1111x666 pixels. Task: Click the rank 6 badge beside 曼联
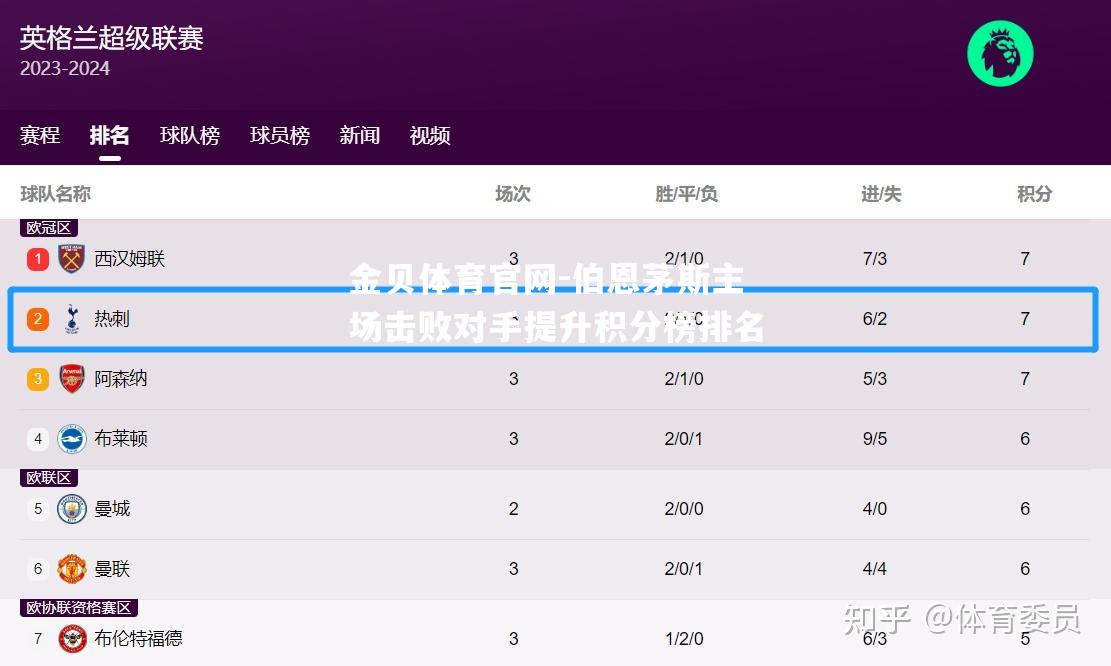click(38, 568)
